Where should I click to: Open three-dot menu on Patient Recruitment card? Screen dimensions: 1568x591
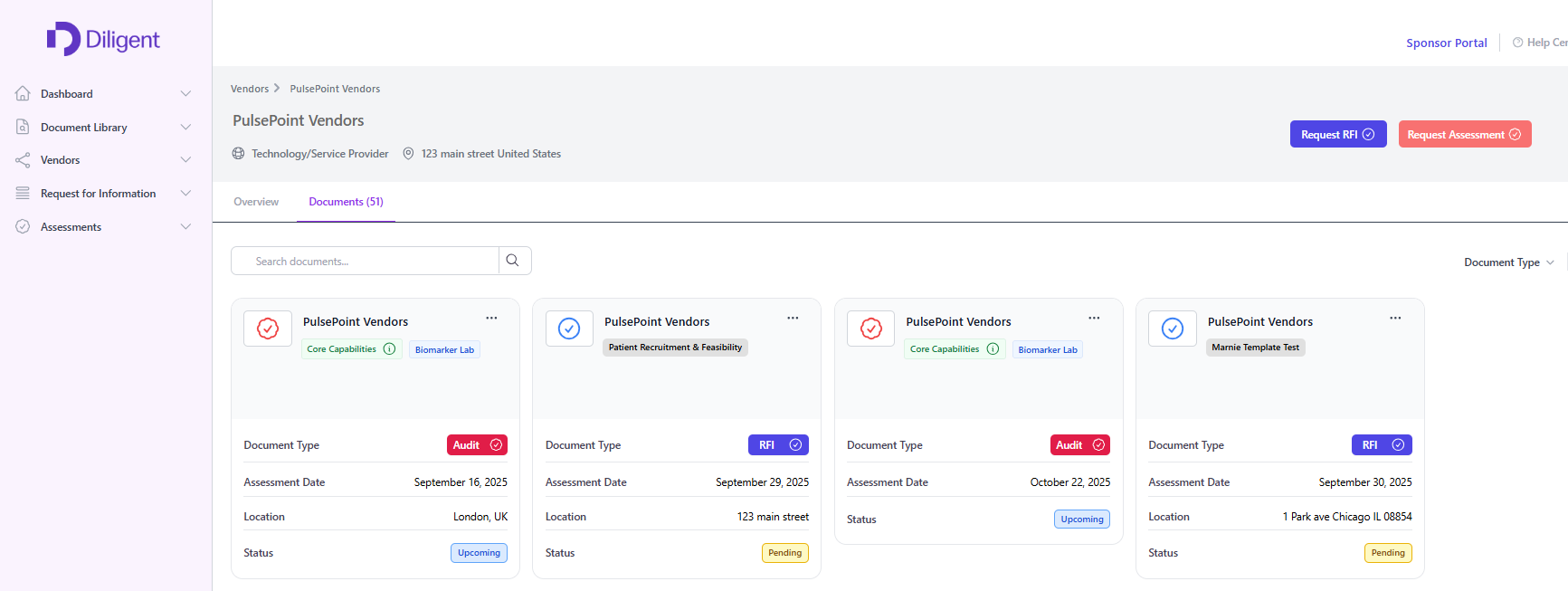coord(793,318)
